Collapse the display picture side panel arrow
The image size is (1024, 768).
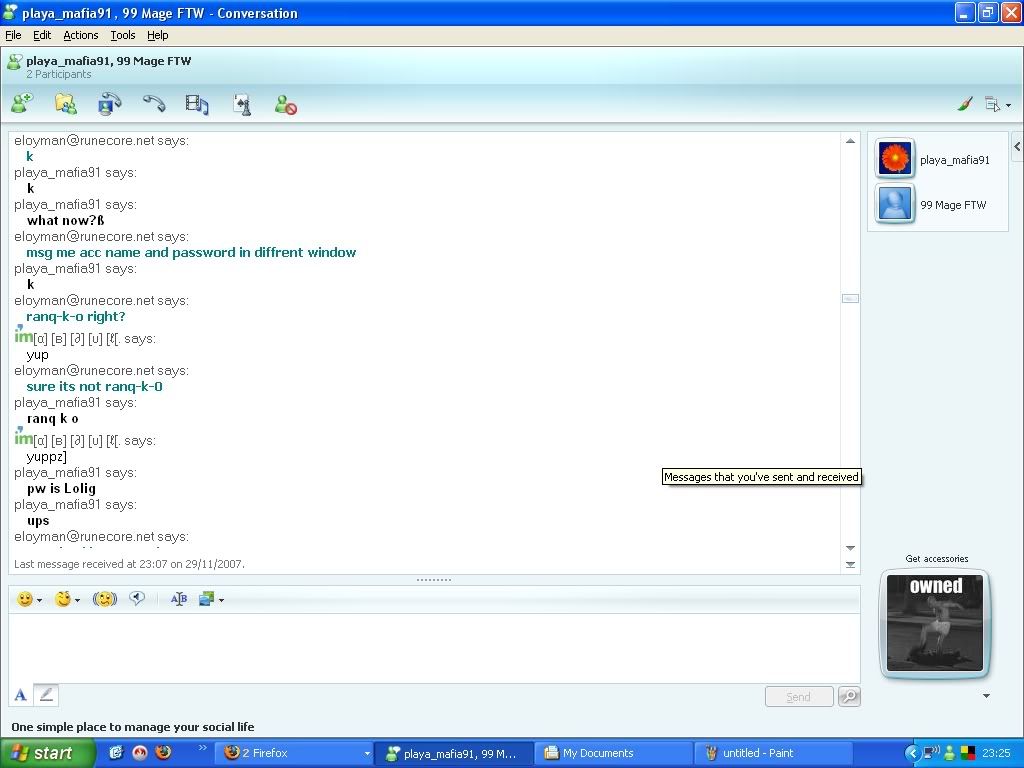1017,147
